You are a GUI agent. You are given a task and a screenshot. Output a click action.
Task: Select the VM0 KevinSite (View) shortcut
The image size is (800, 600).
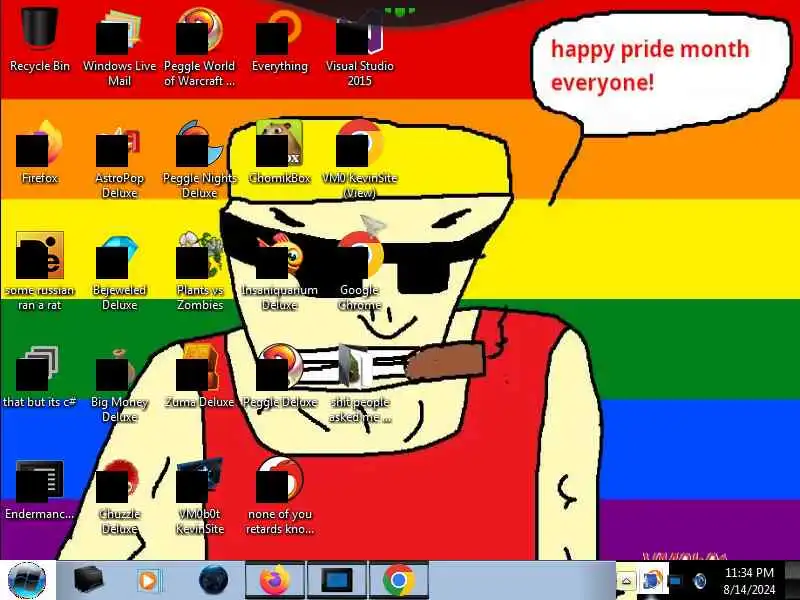click(360, 158)
